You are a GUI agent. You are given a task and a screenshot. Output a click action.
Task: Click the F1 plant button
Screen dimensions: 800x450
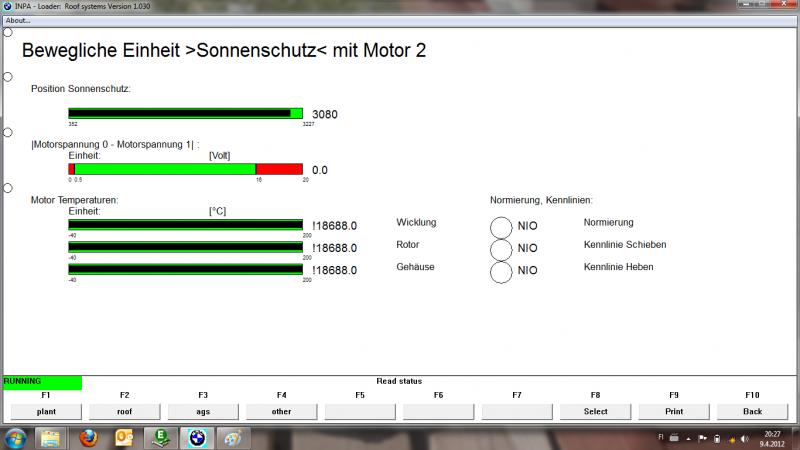[46, 411]
